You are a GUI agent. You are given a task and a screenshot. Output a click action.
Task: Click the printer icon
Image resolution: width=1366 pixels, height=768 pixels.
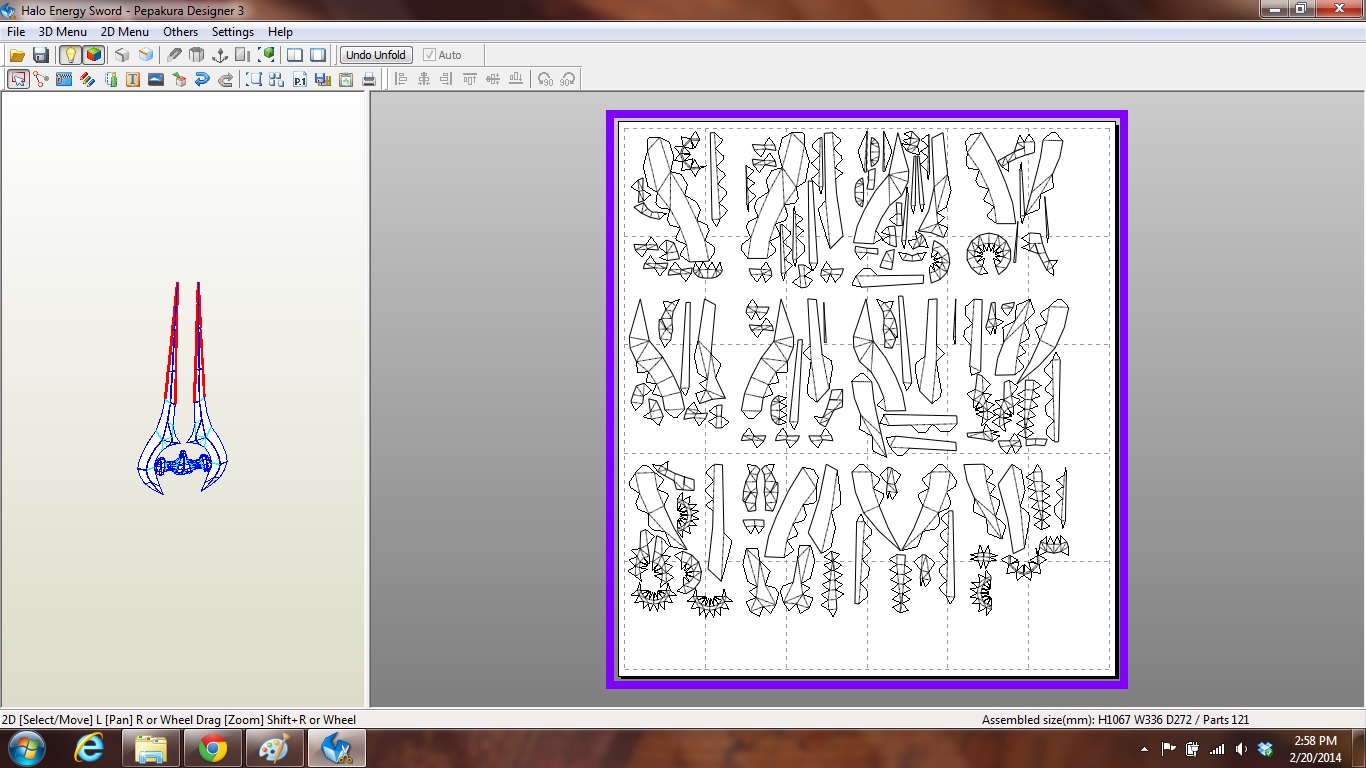369,79
